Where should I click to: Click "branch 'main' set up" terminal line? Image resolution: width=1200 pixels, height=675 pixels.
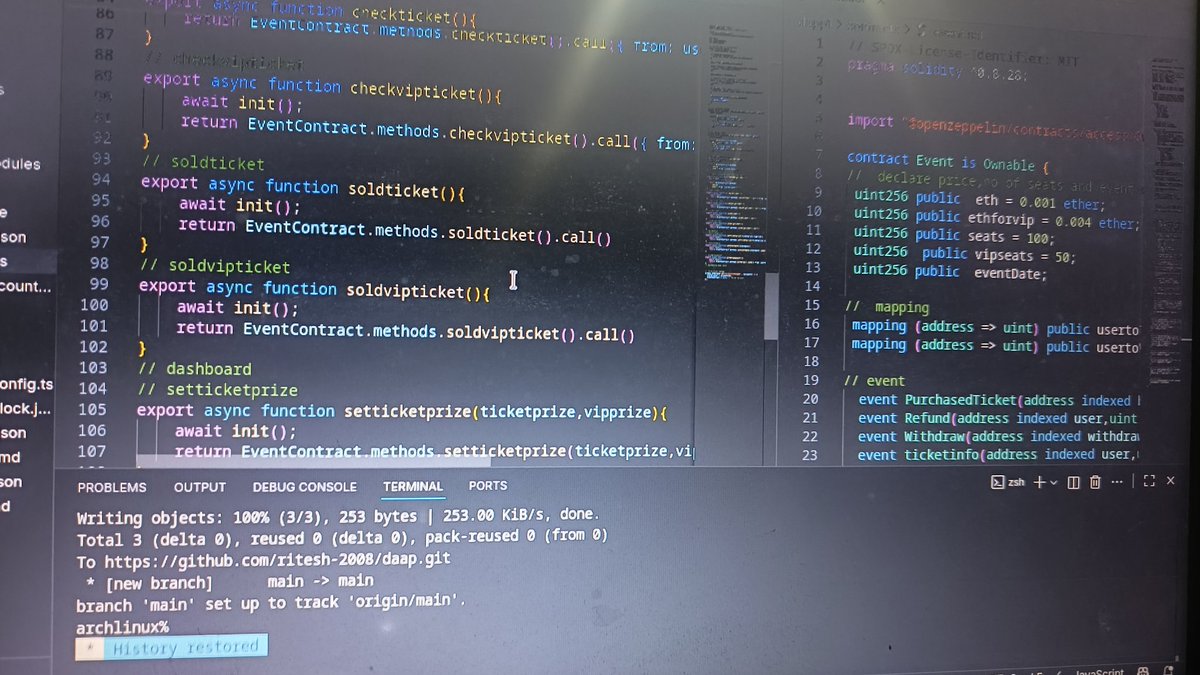point(271,604)
